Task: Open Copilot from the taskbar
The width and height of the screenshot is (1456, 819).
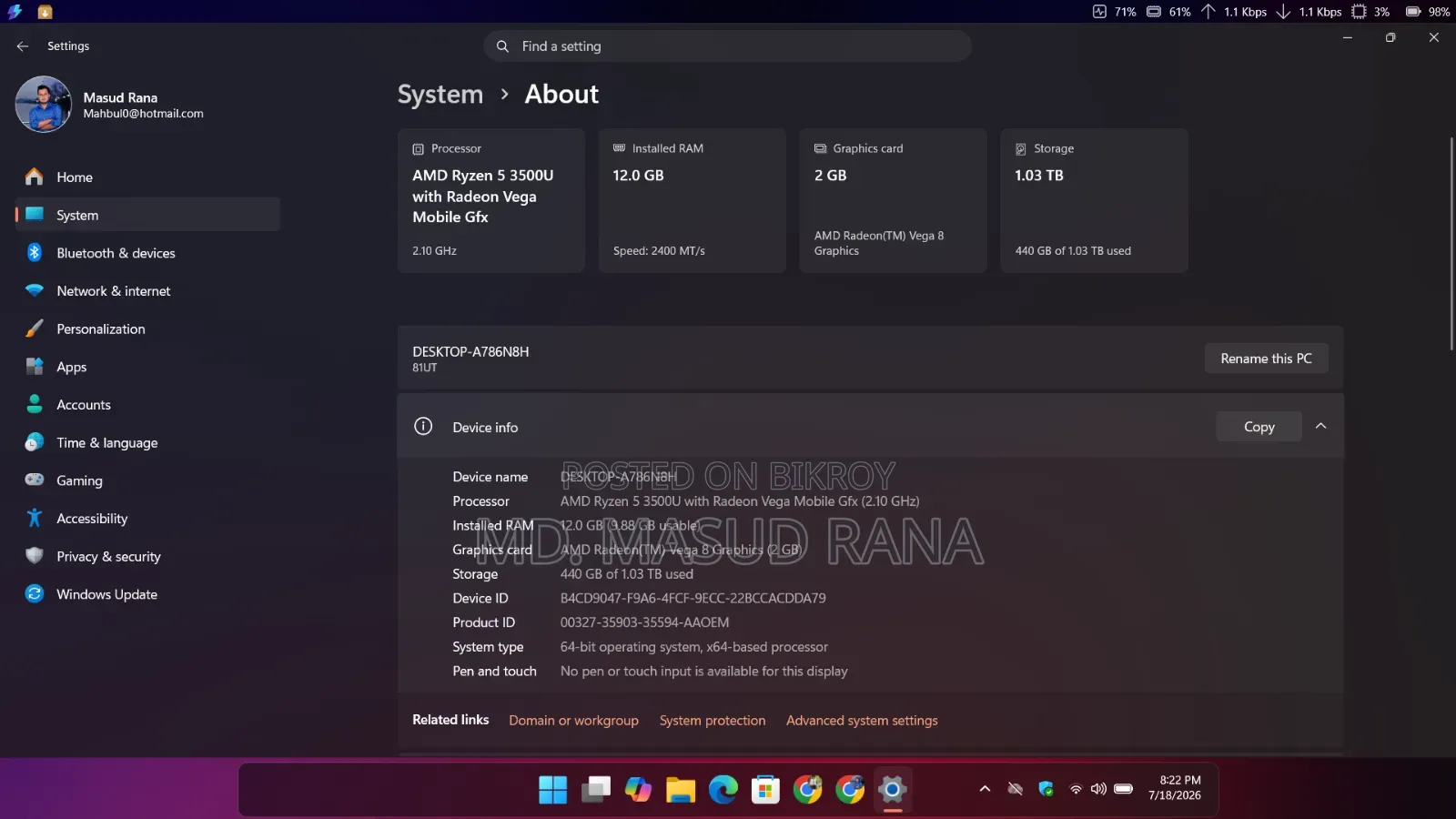Action: [638, 790]
